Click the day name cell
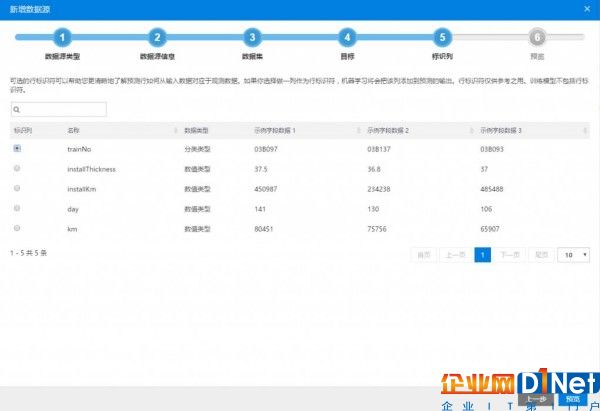The width and height of the screenshot is (600, 411). (73, 209)
